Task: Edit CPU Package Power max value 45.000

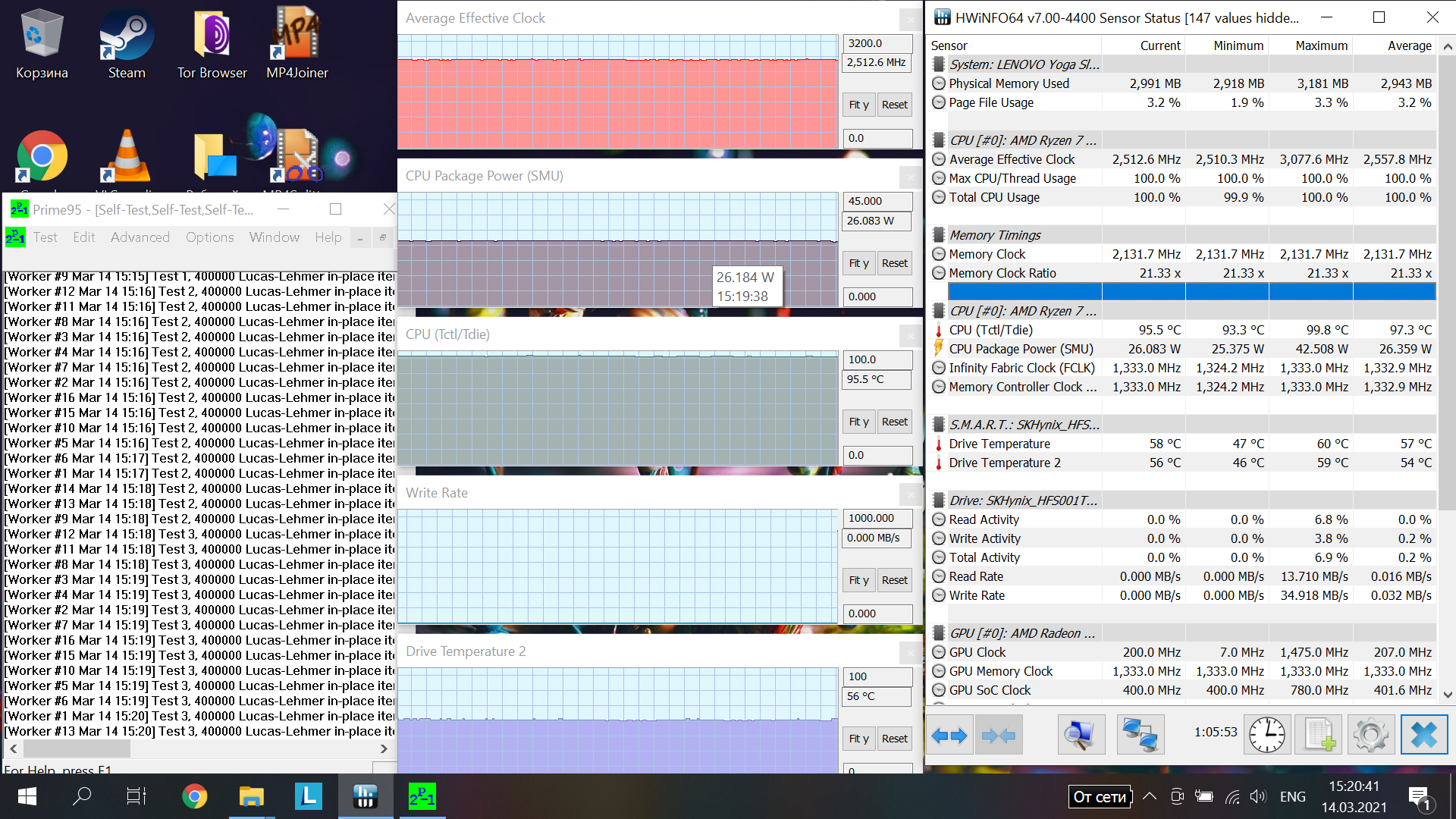Action: point(877,201)
